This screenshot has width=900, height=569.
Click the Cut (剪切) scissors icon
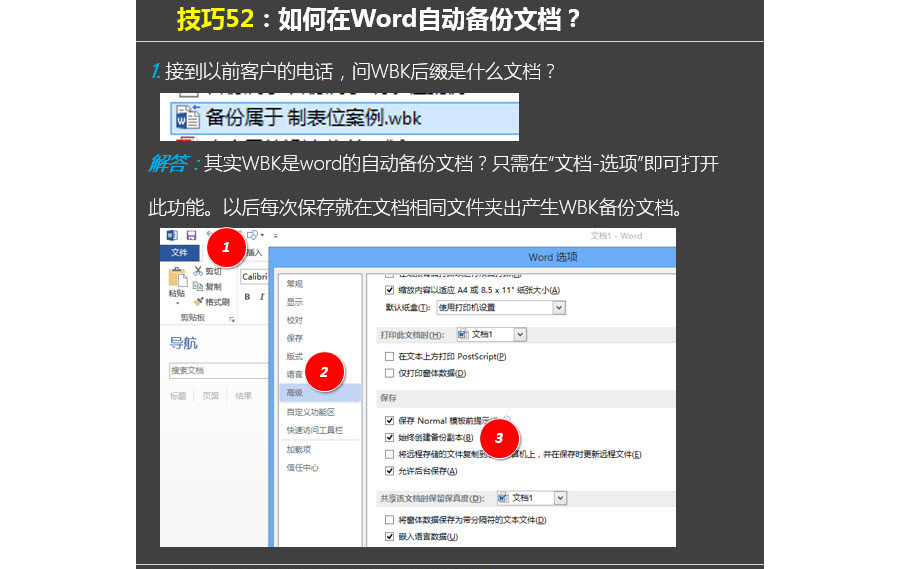(198, 270)
